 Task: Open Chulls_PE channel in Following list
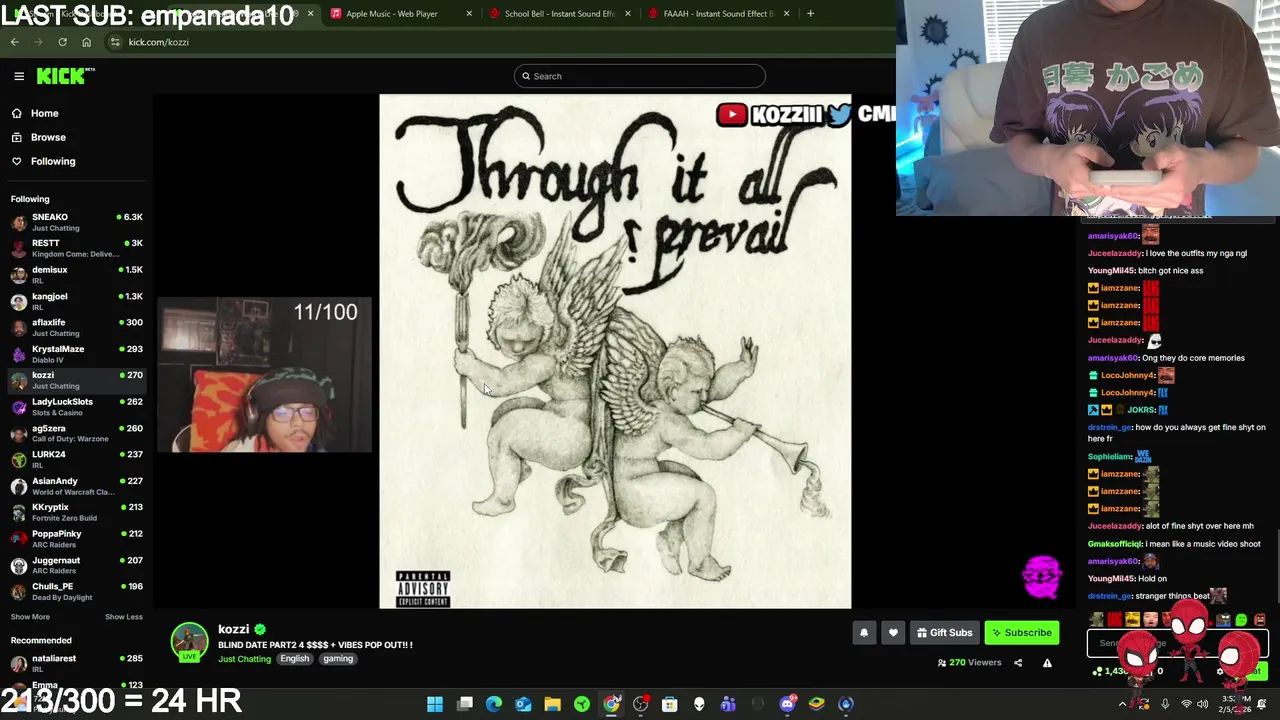pos(77,591)
